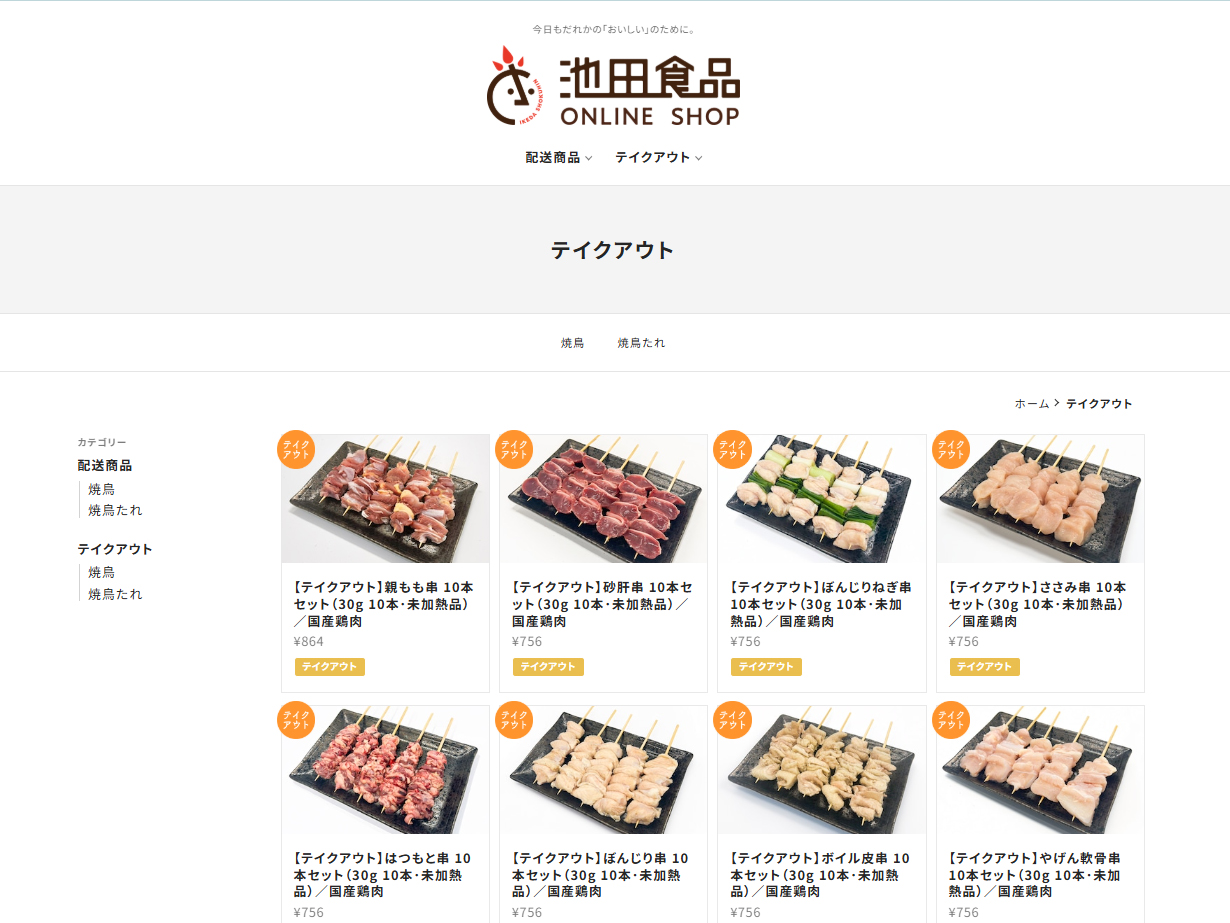Click orange takeout badge on 親もも串 product
The width and height of the screenshot is (1230, 923).
pyautogui.click(x=296, y=449)
